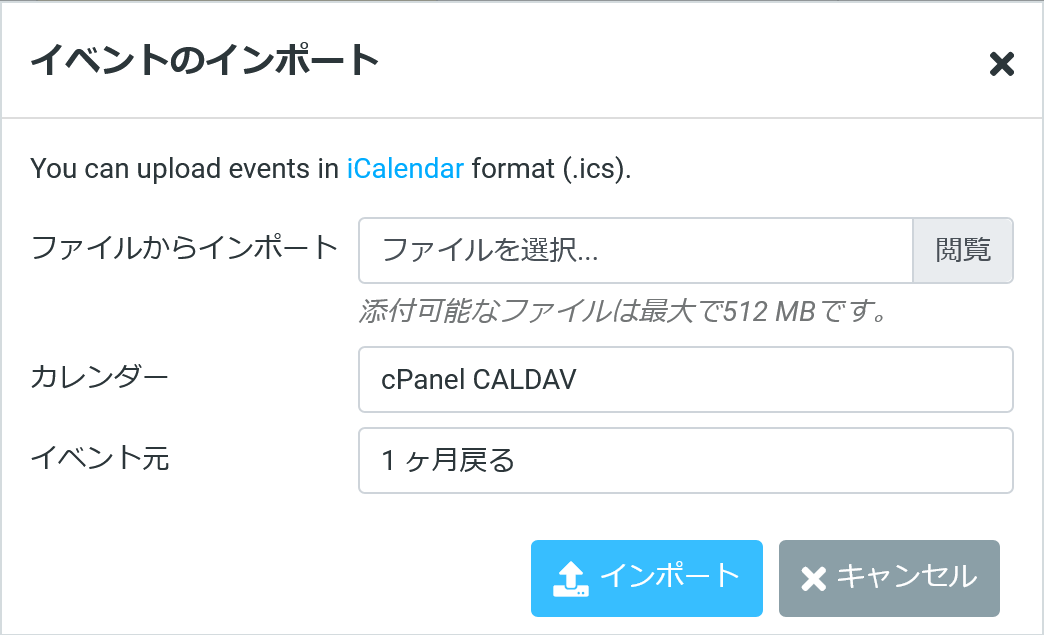
Task: Click the 'format (.ics)' text
Action: [551, 168]
